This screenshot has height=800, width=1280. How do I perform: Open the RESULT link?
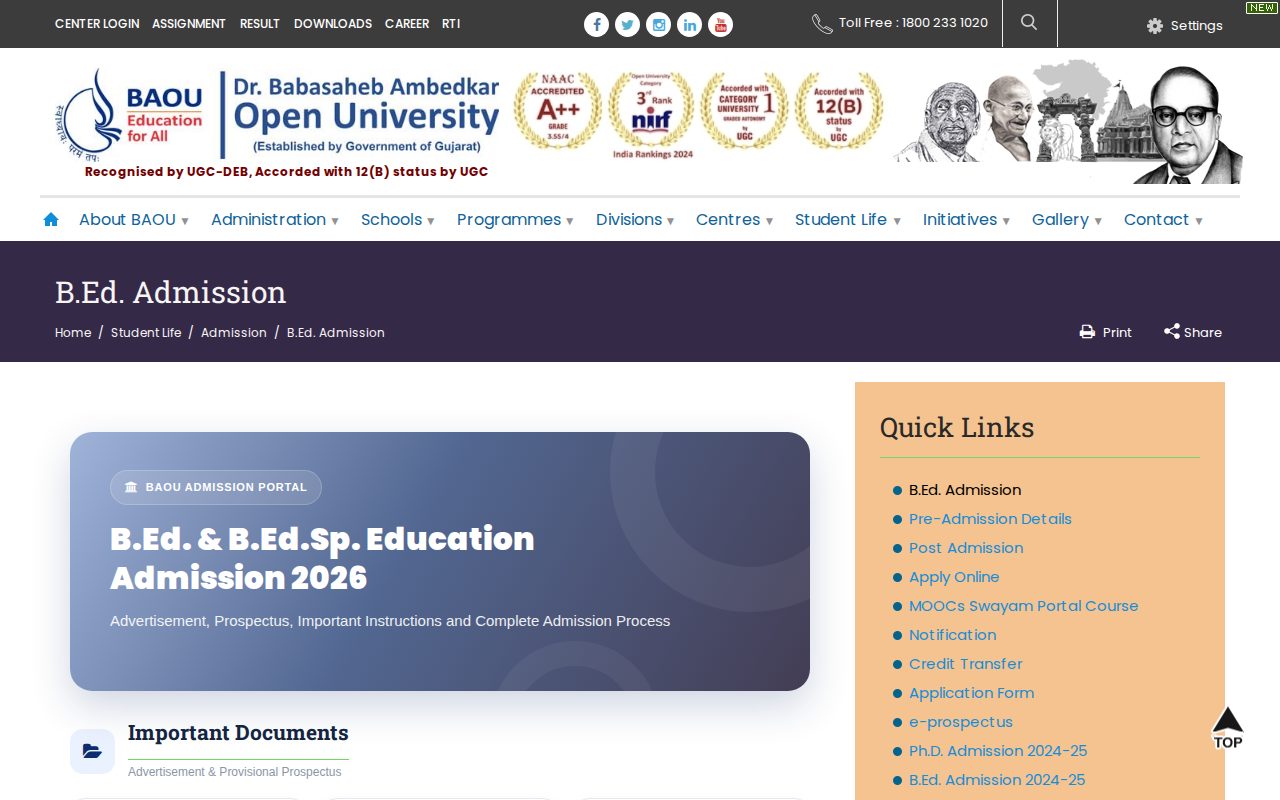point(260,23)
